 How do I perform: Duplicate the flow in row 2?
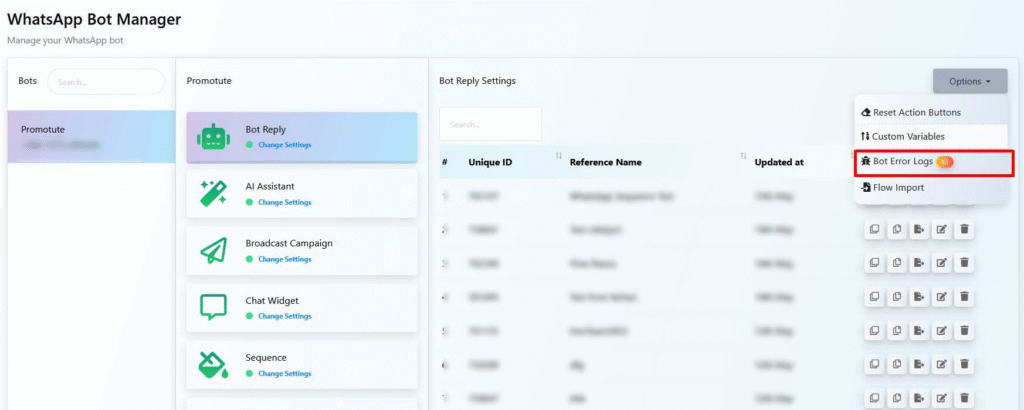coord(874,229)
